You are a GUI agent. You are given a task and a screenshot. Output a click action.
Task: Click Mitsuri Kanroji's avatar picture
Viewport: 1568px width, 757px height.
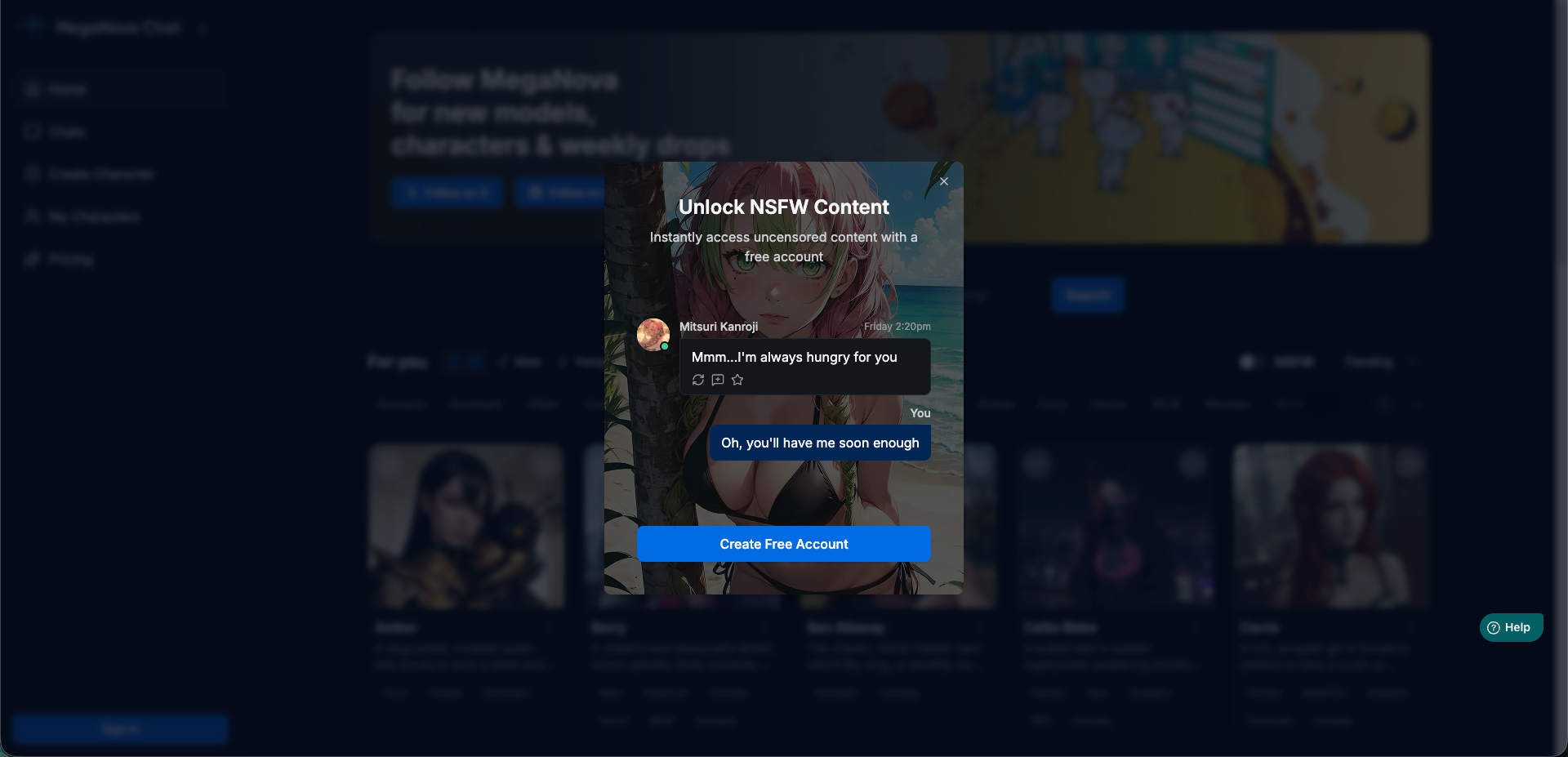tap(653, 335)
